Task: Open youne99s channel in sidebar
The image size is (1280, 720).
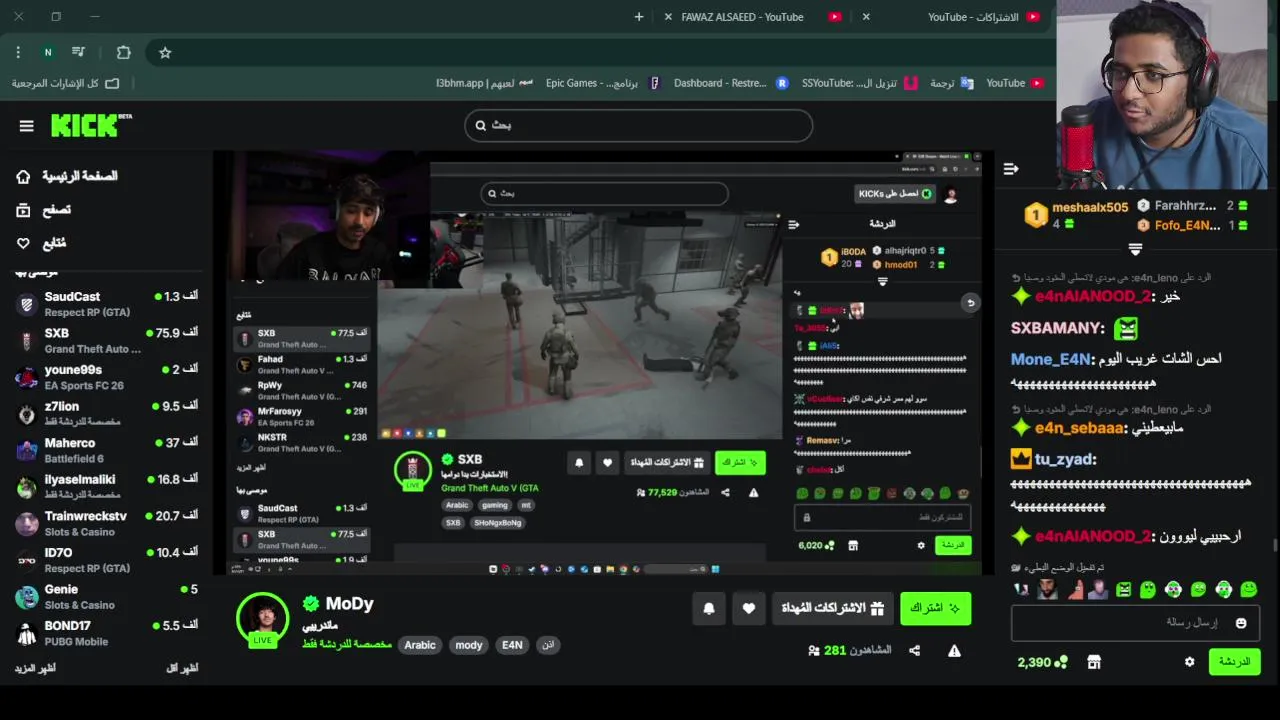Action: [106, 377]
